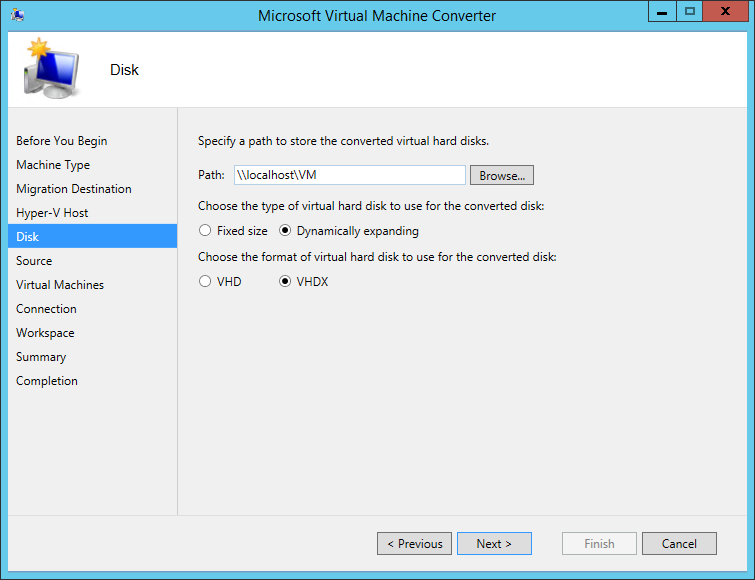Click the 'Path:' label

[211, 175]
